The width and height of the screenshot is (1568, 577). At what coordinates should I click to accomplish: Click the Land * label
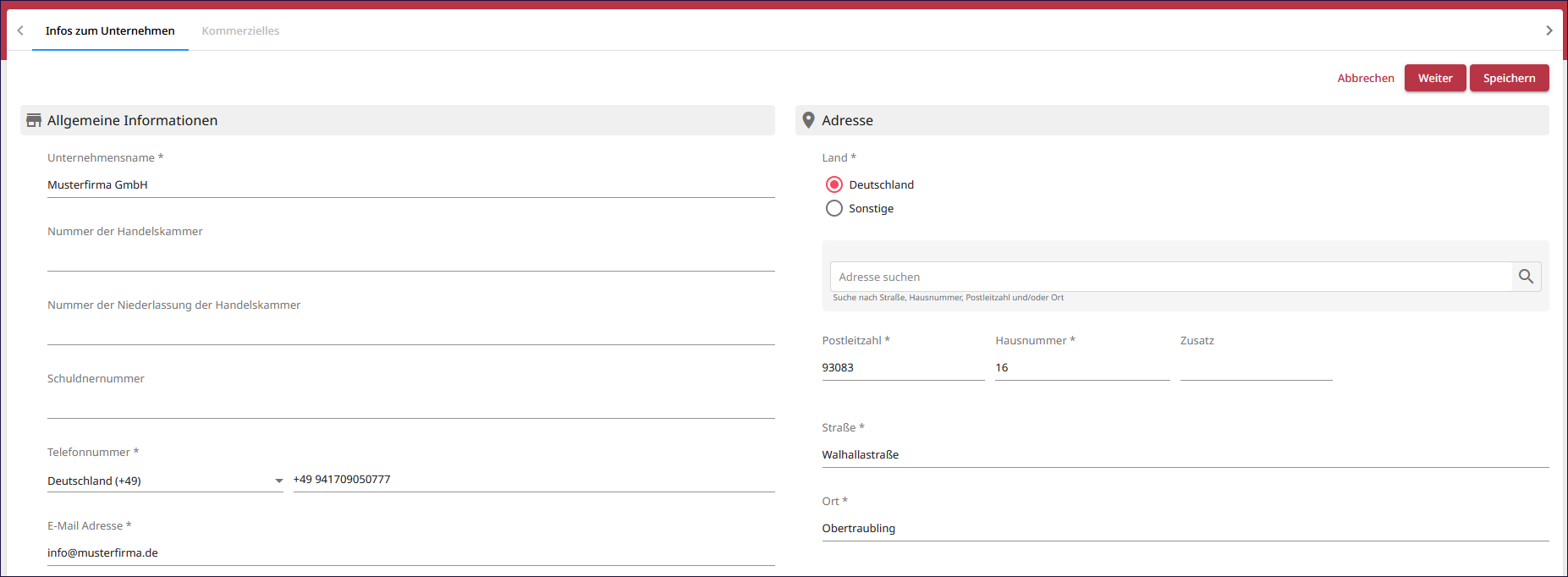tap(839, 157)
